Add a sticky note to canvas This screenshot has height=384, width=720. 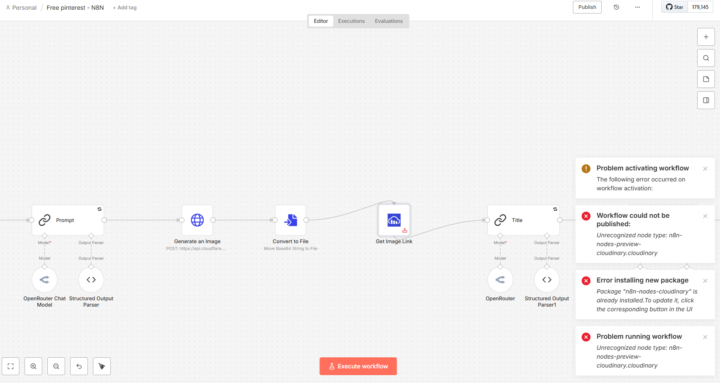click(x=706, y=79)
